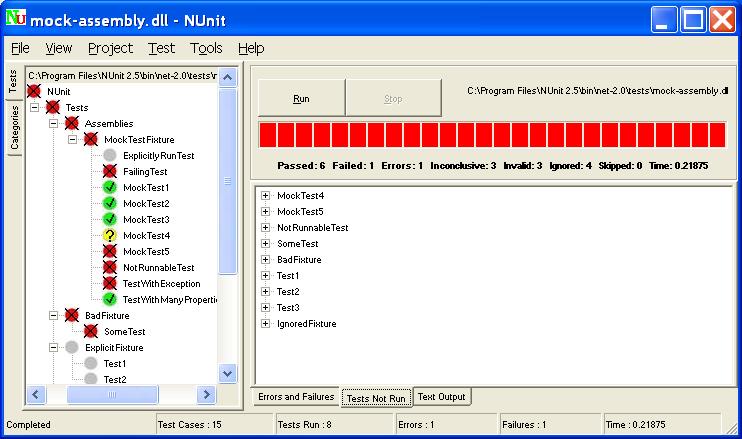The height and width of the screenshot is (439, 742).
Task: Click the red icon beside NotRunnableTest
Action: tap(110, 267)
